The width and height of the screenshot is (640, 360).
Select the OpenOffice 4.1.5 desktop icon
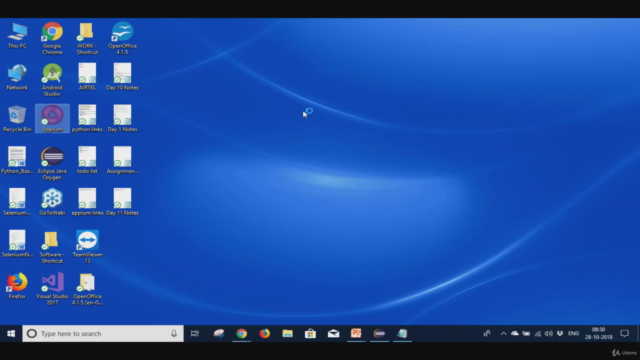pyautogui.click(x=122, y=38)
